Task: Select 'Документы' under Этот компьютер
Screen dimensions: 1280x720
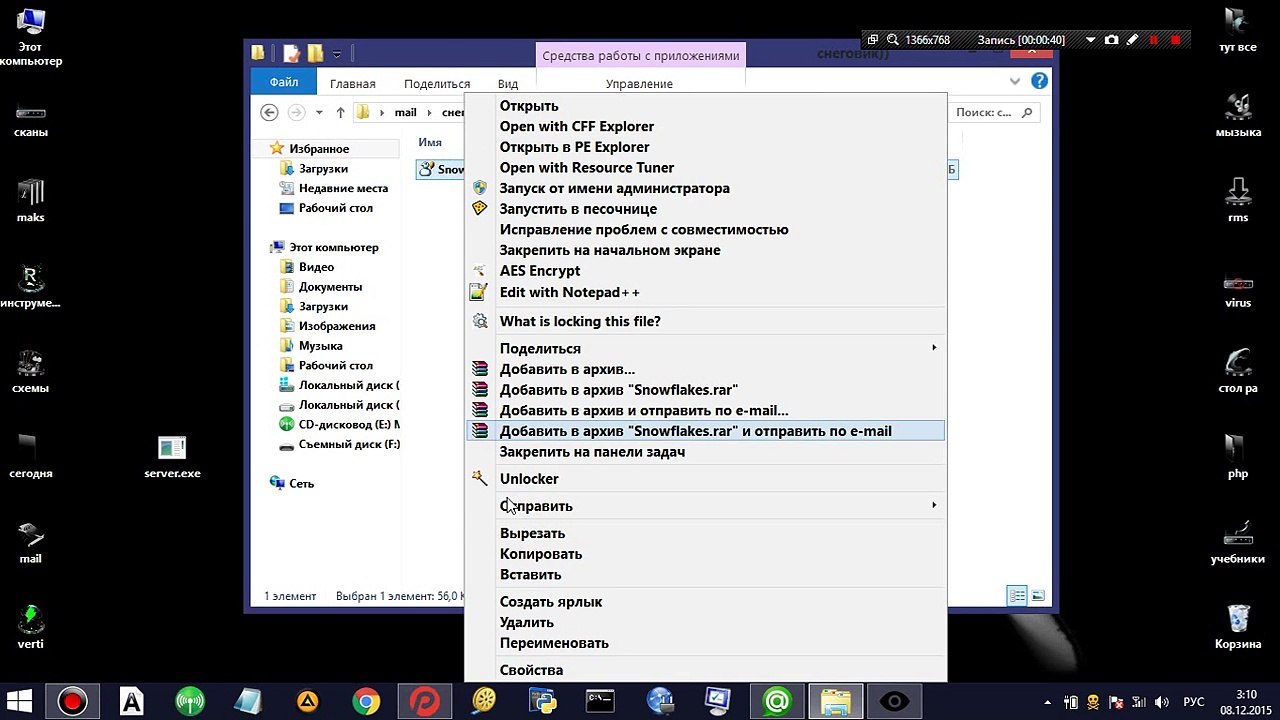Action: [330, 287]
